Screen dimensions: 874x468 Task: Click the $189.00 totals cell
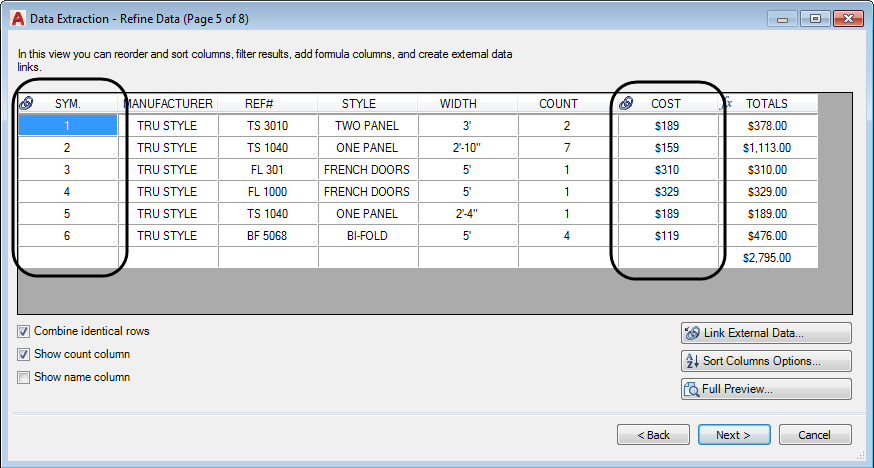click(x=768, y=214)
